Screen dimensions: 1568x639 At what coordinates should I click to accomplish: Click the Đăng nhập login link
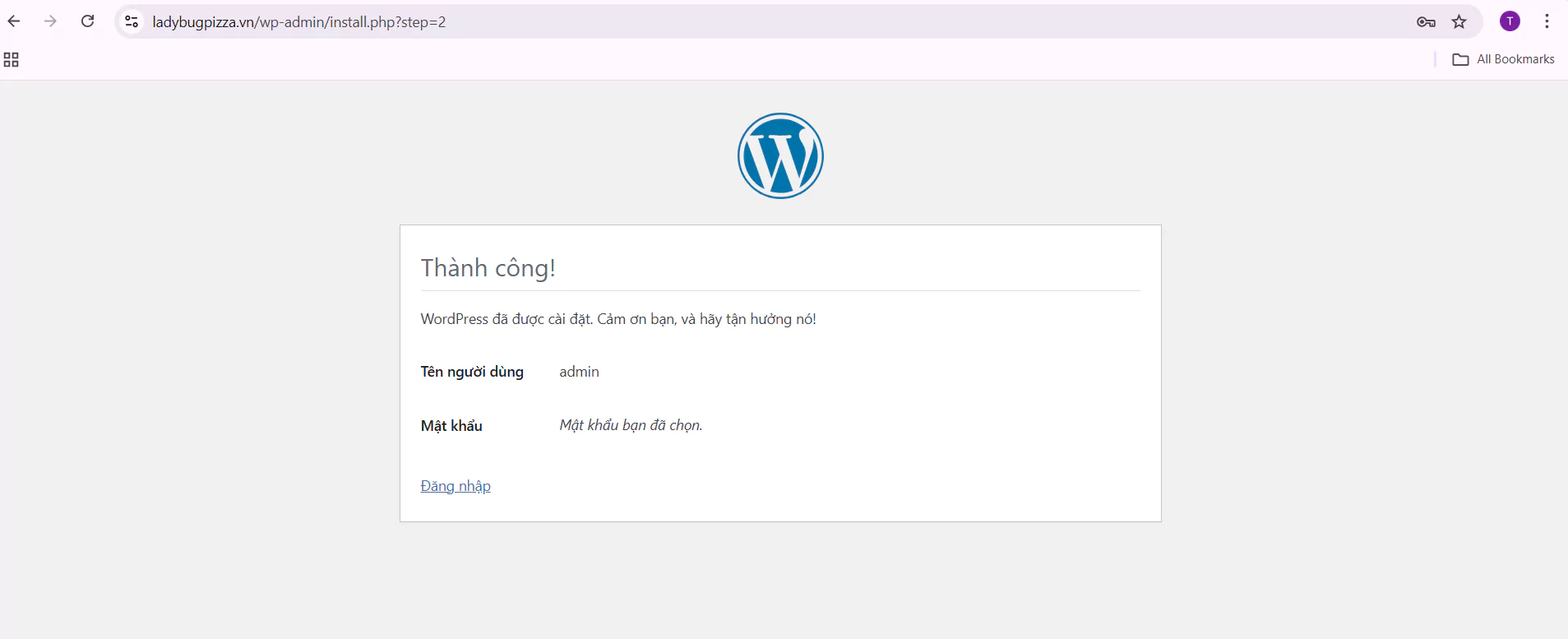(456, 486)
